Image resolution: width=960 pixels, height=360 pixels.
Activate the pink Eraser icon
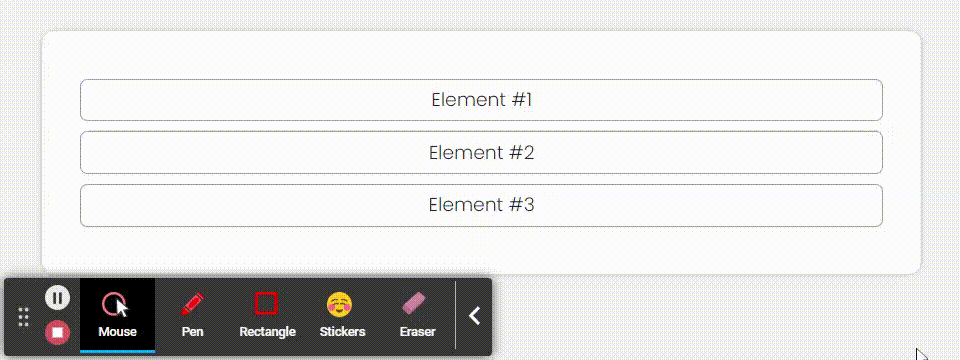(x=413, y=304)
